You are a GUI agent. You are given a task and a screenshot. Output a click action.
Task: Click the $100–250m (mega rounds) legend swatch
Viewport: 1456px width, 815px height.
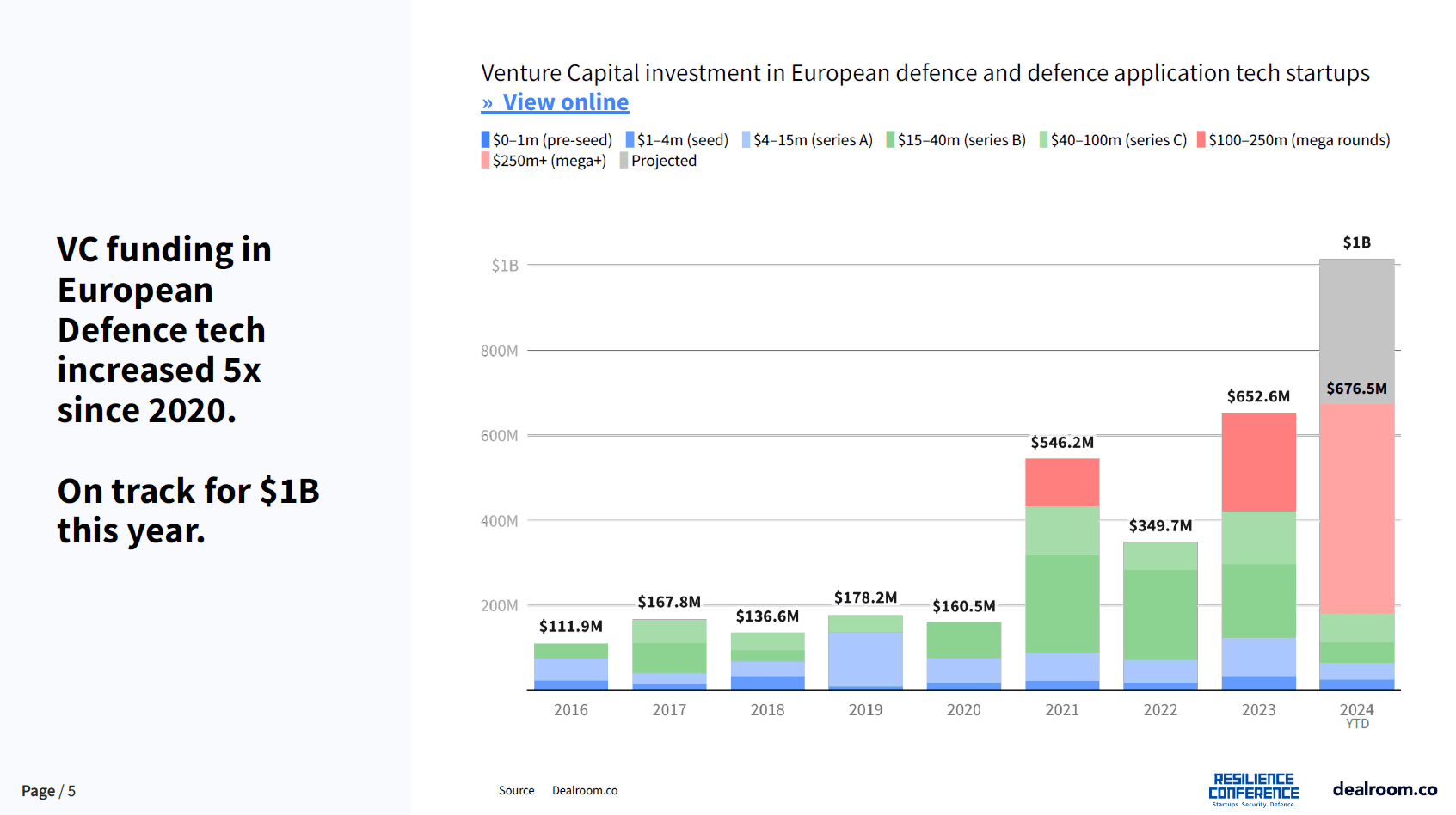pyautogui.click(x=1201, y=140)
